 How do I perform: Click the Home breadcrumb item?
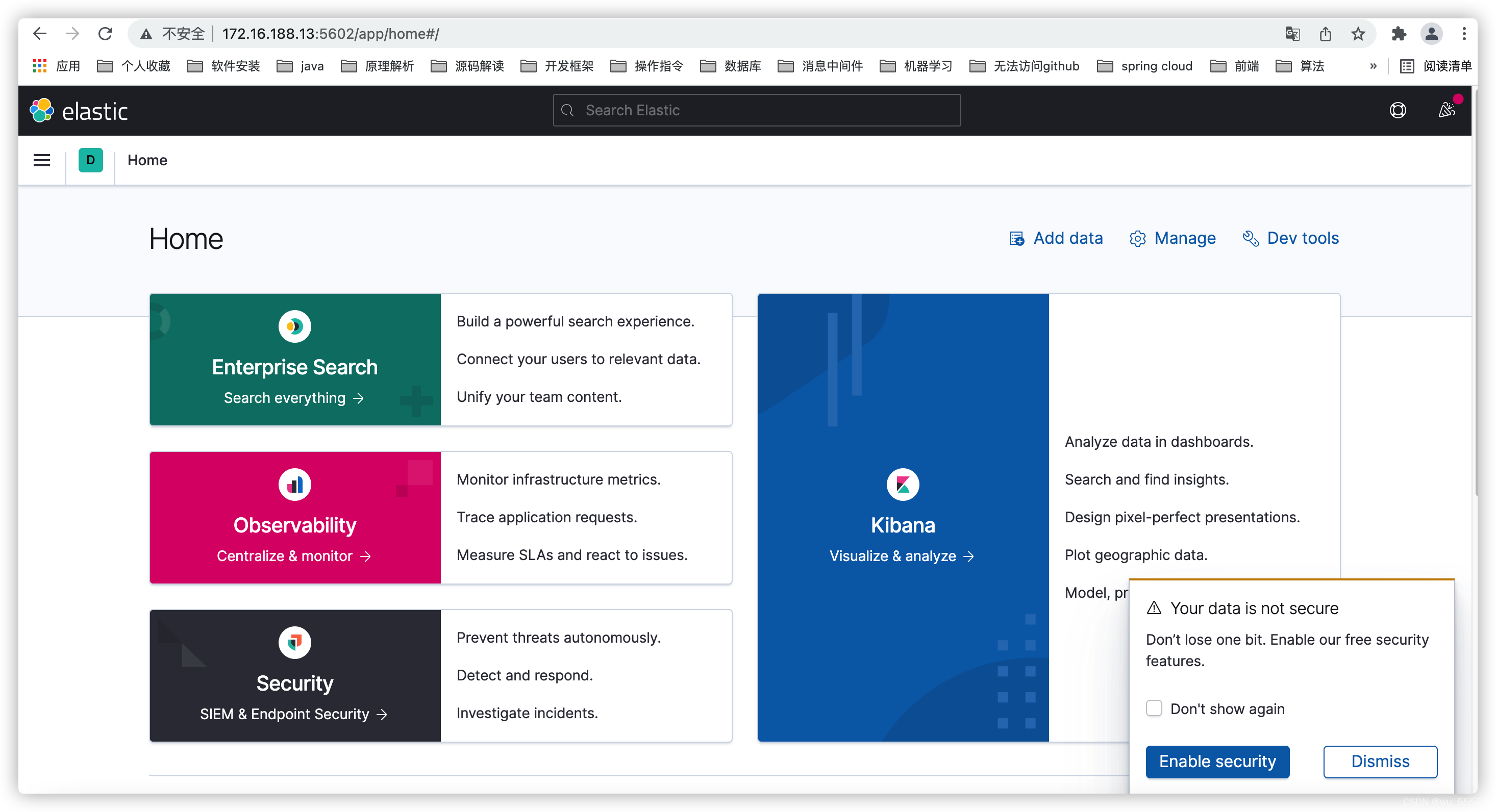pos(147,160)
